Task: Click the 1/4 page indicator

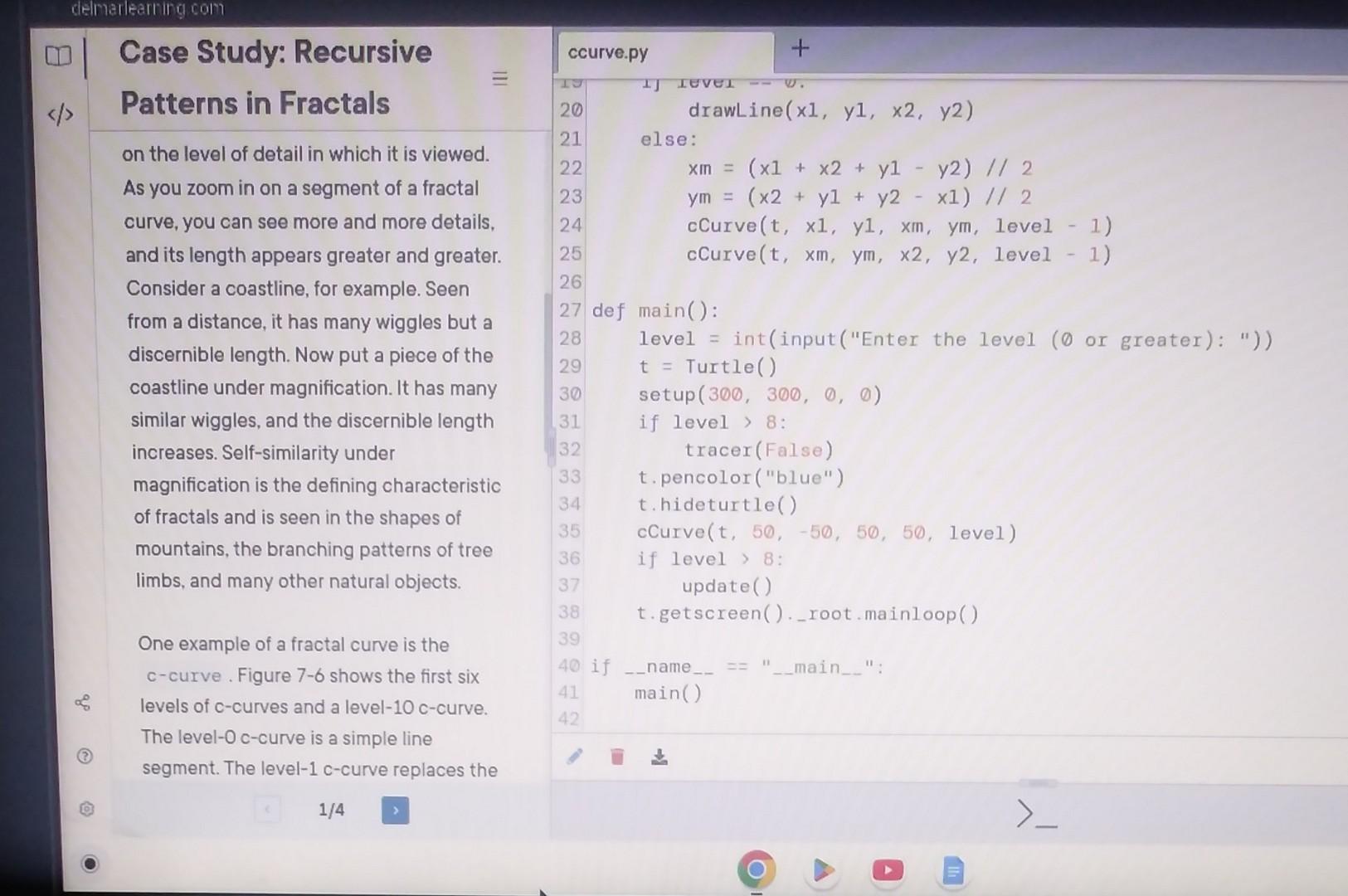Action: point(331,811)
